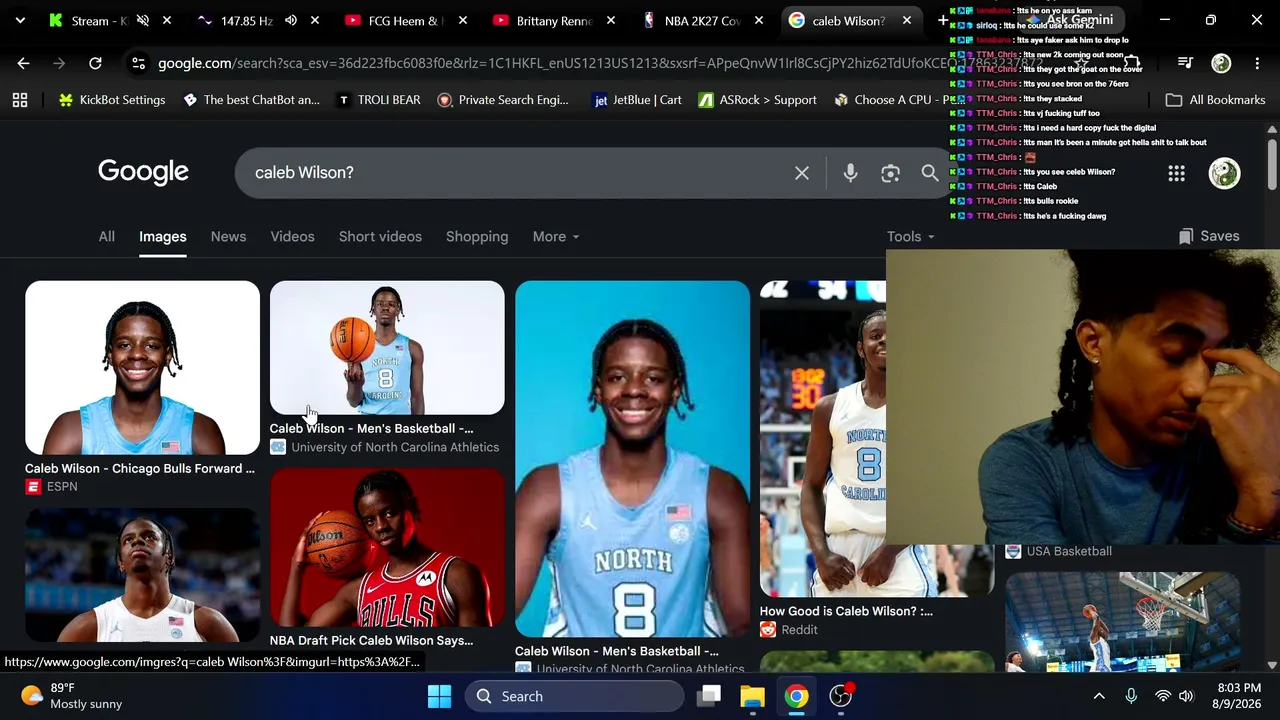
Task: Open the media controls icon in Chrome toolbar
Action: point(1185,63)
